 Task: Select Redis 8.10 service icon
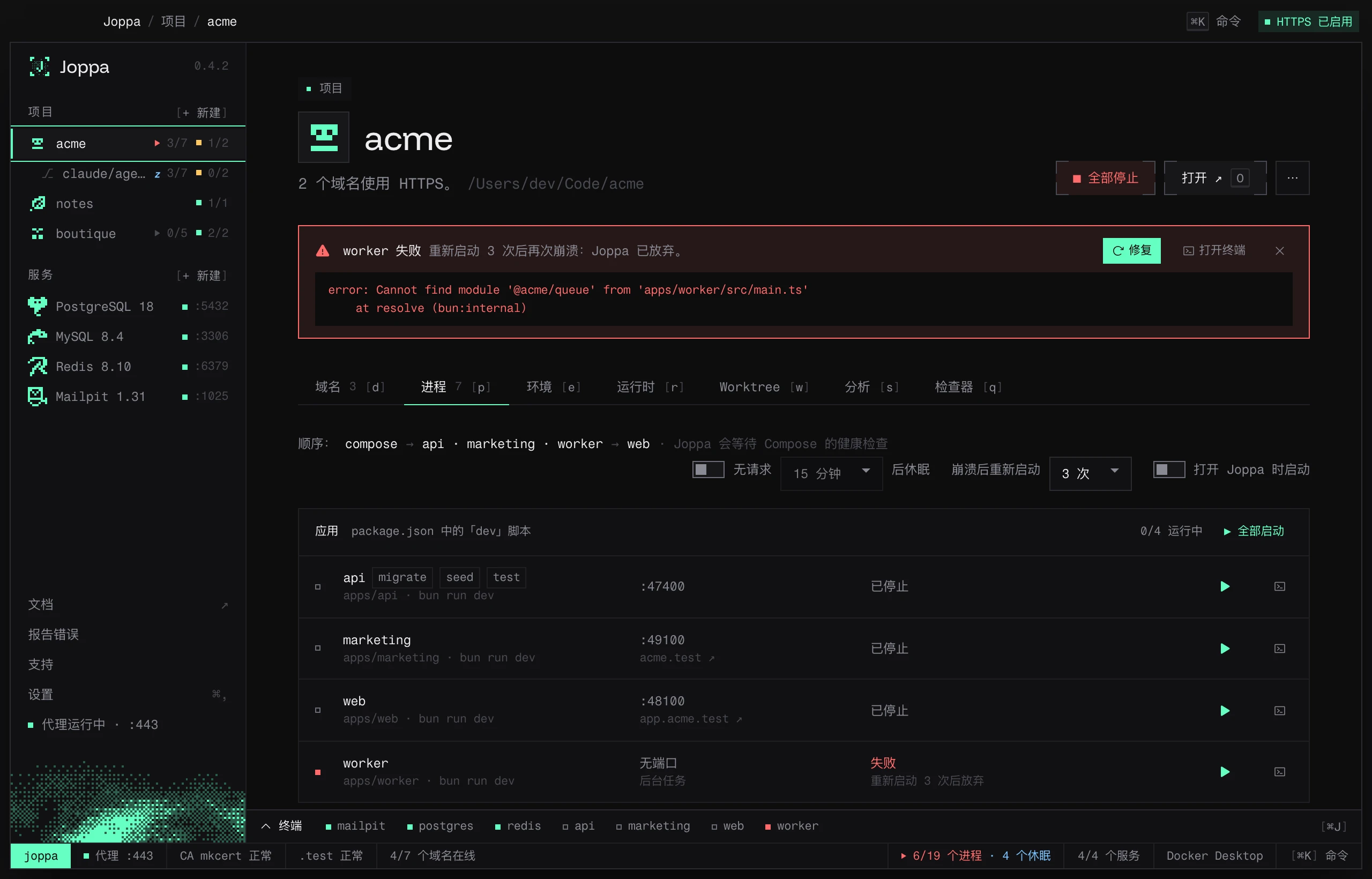pos(38,367)
